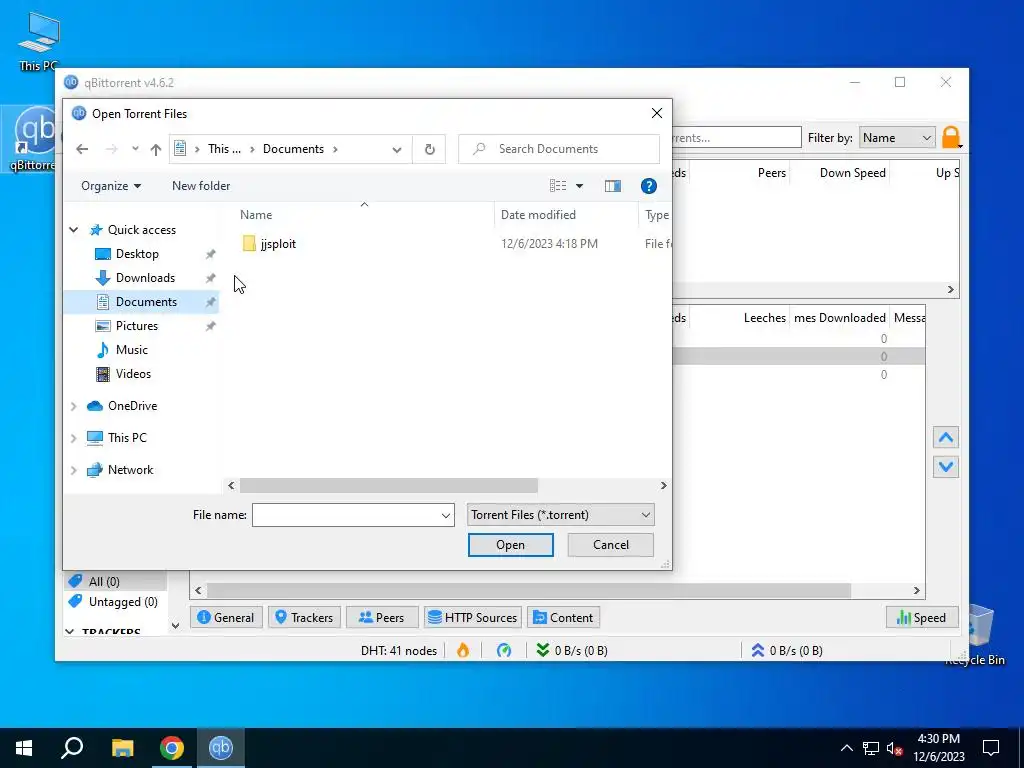This screenshot has width=1024, height=768.
Task: Cancel the Open Torrent Files dialog
Action: 611,545
